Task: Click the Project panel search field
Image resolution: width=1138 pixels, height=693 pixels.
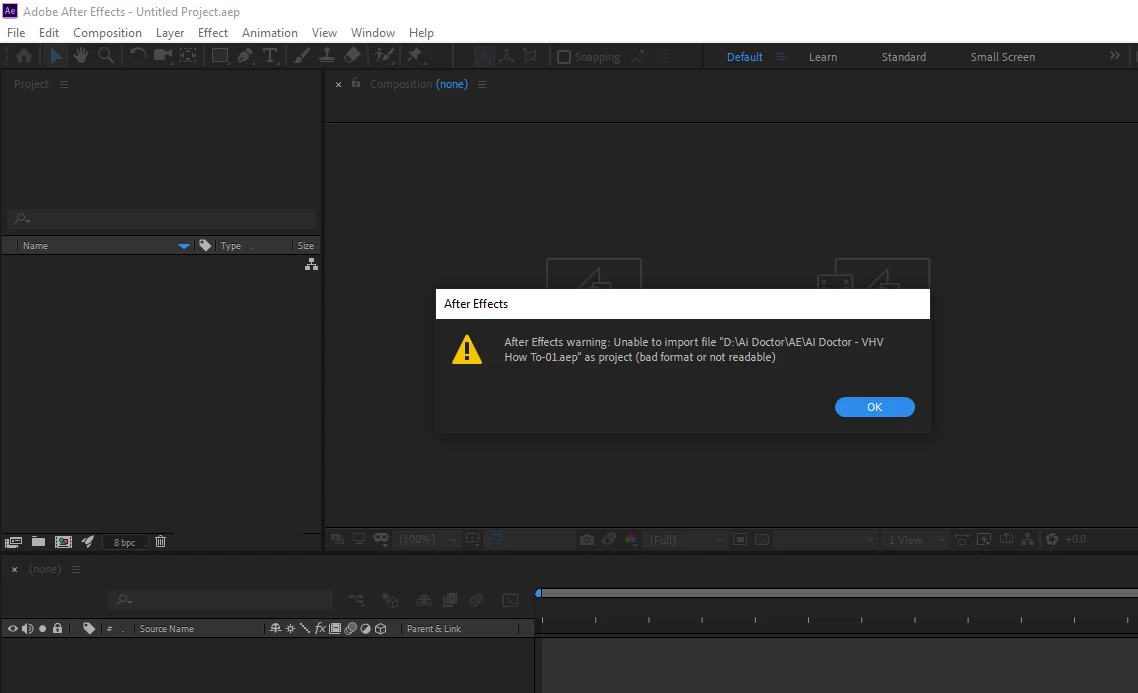Action: click(161, 218)
